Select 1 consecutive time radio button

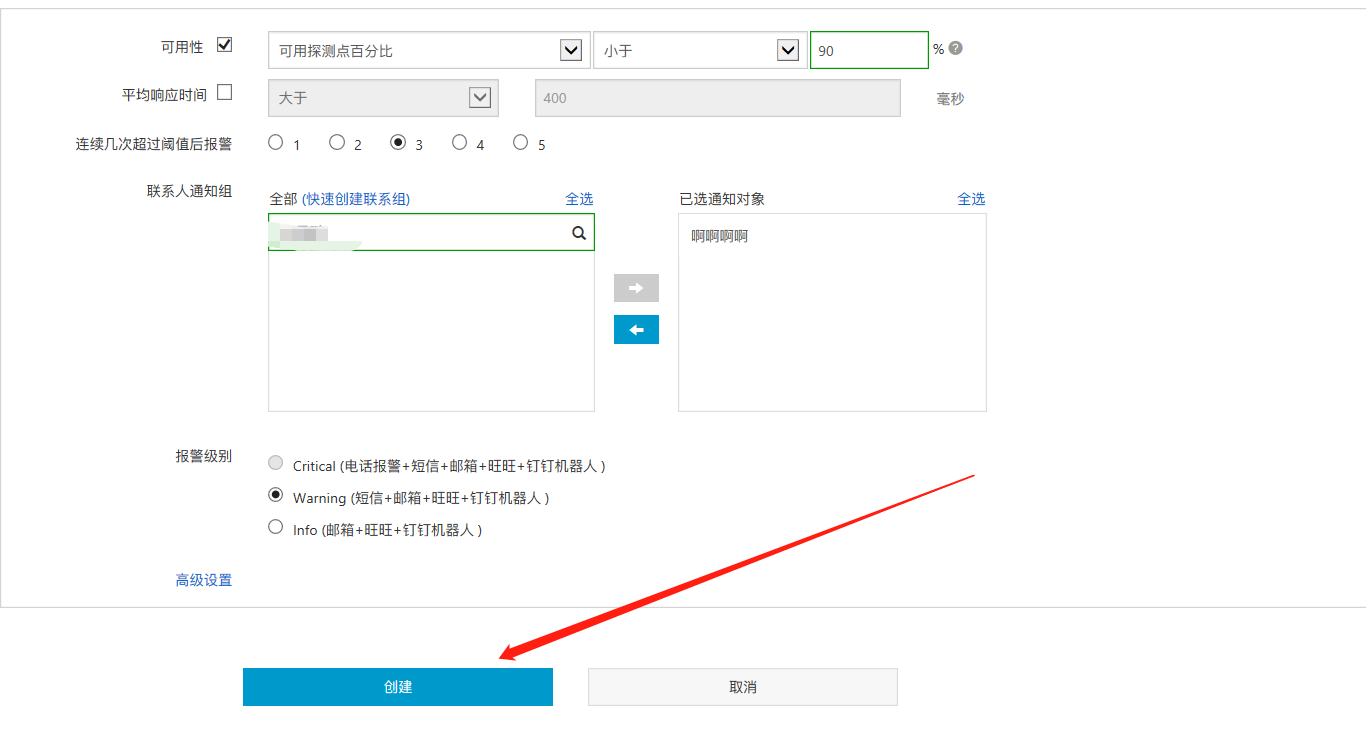[x=276, y=142]
